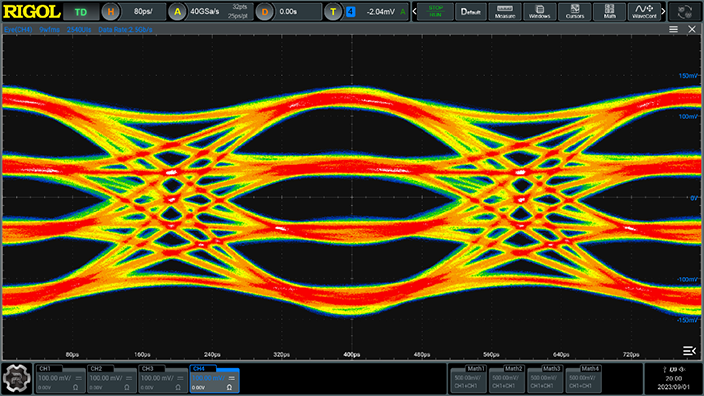
Task: Select the Math1 channel tab
Action: tap(468, 379)
